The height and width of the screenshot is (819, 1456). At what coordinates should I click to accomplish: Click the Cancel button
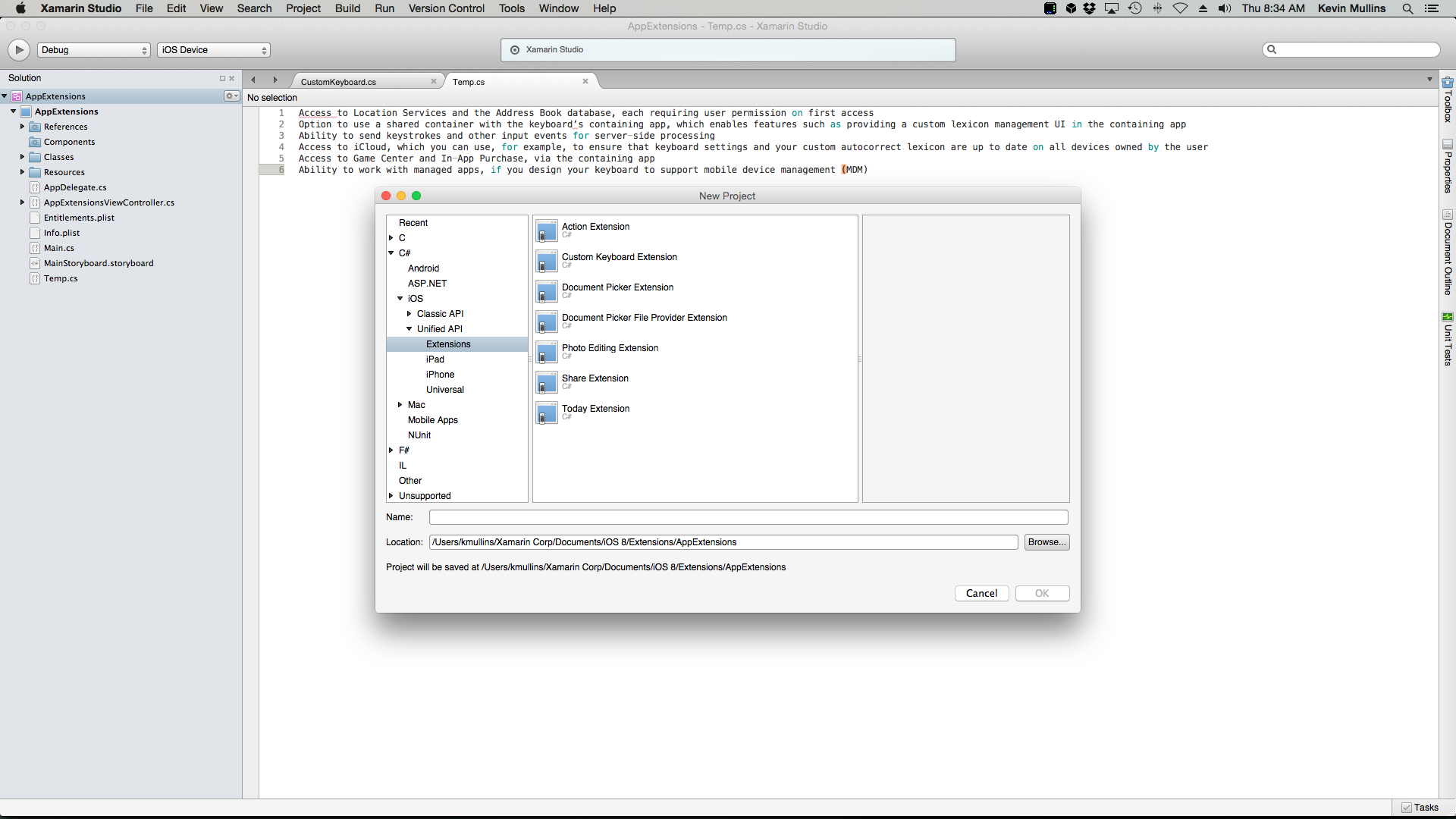click(x=980, y=593)
